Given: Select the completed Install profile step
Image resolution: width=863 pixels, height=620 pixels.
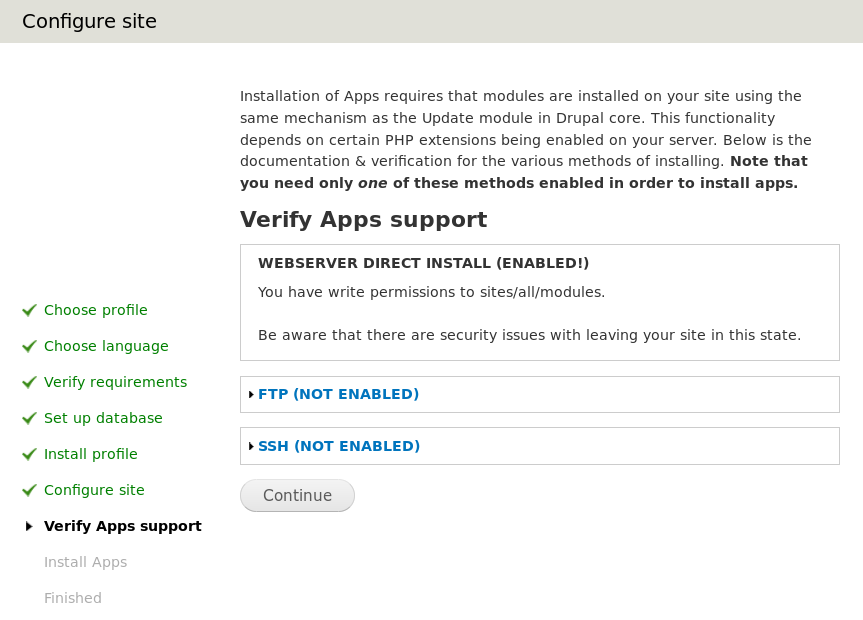Looking at the screenshot, I should [90, 454].
